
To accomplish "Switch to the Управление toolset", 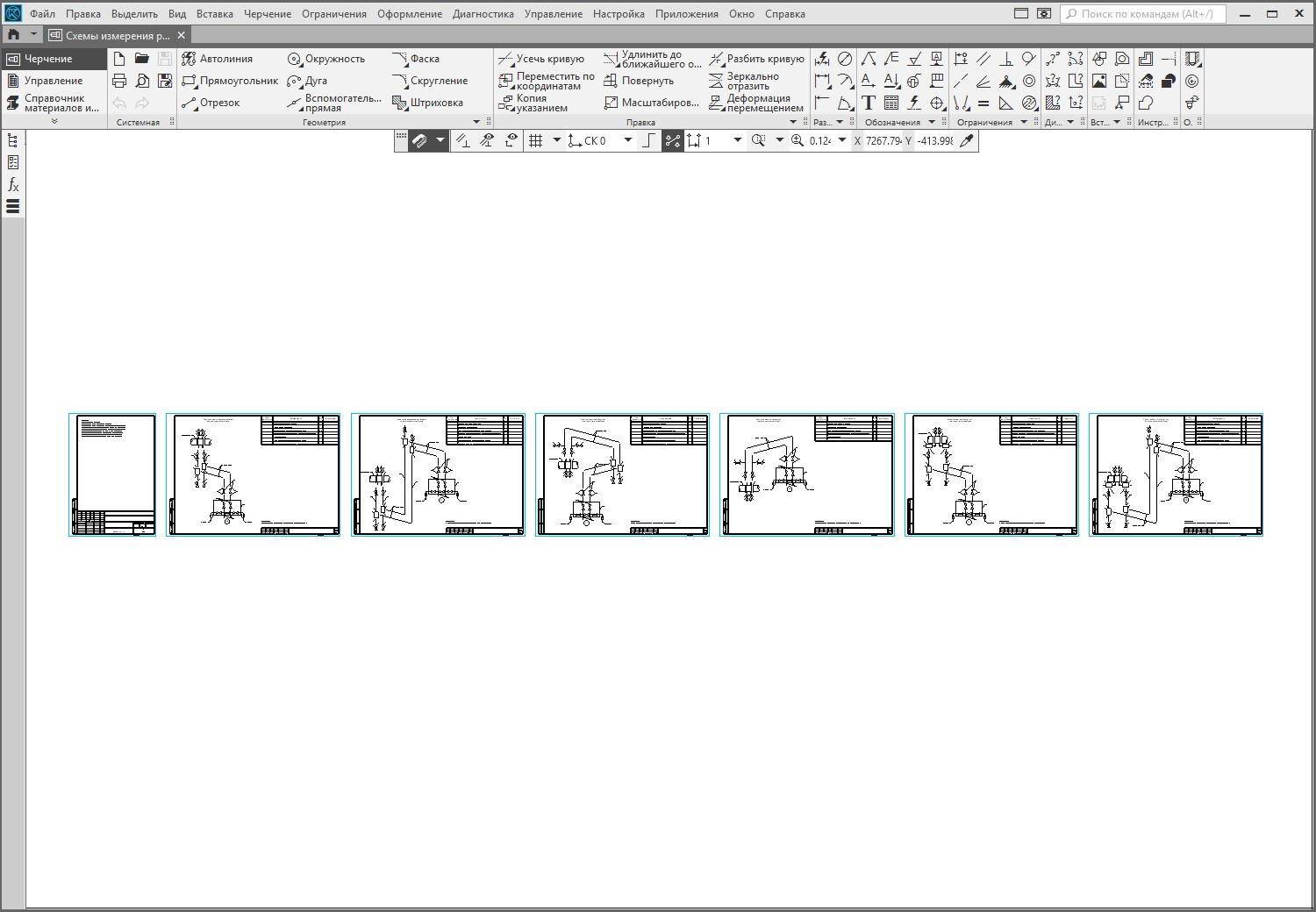I will coord(53,81).
